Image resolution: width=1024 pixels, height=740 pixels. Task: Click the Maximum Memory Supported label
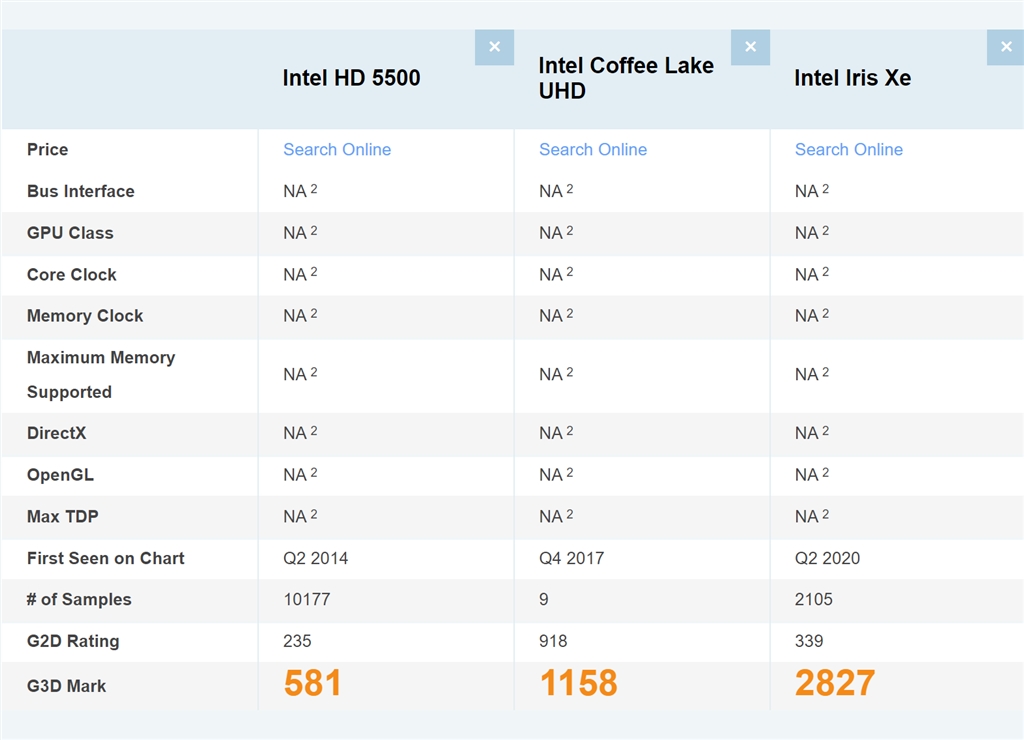[x=101, y=375]
